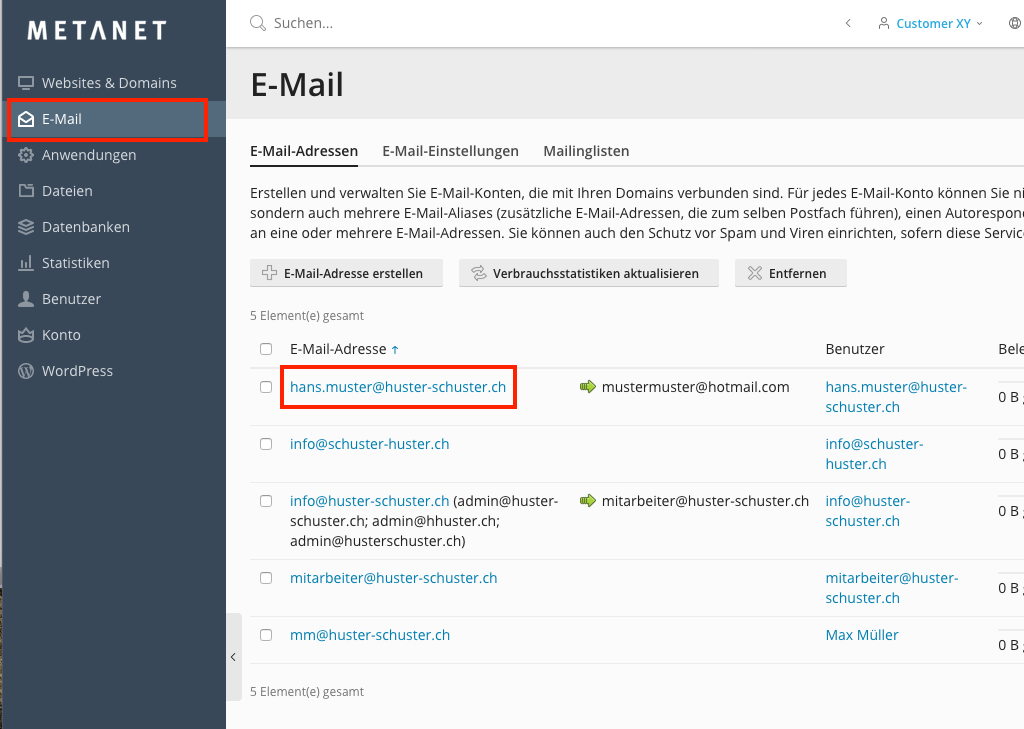The image size is (1024, 729).
Task: Click the globe icon in top bar
Action: click(1016, 23)
